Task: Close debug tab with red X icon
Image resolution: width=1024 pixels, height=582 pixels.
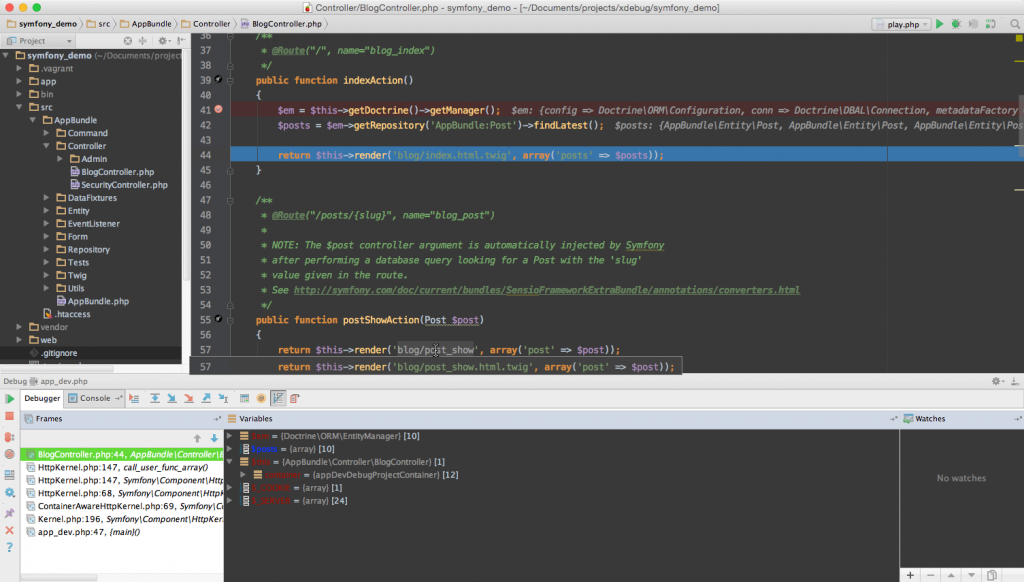Action: pyautogui.click(x=9, y=530)
